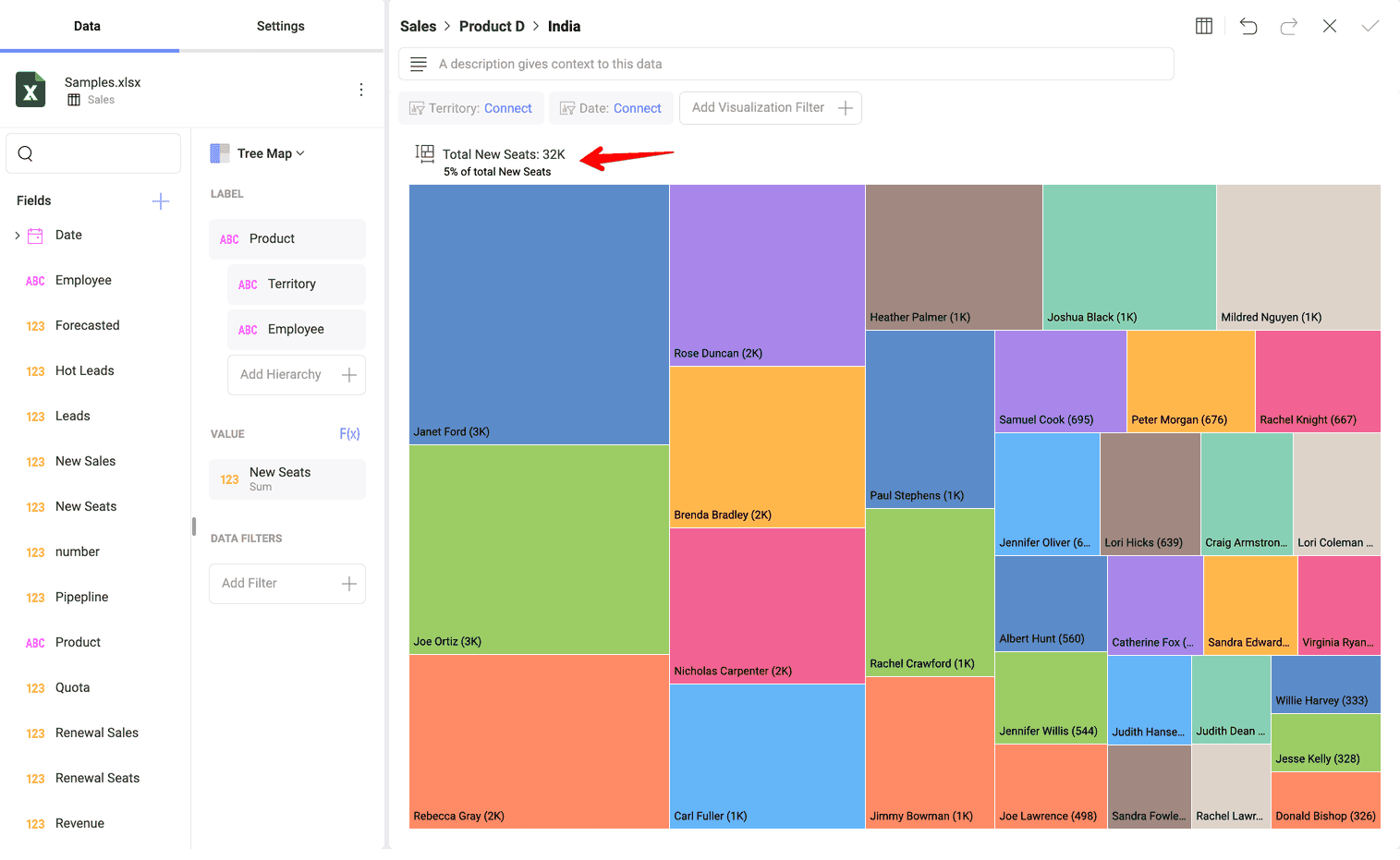Image resolution: width=1400 pixels, height=860 pixels.
Task: Click the Carl Fuller (1K) tile
Action: 767,757
